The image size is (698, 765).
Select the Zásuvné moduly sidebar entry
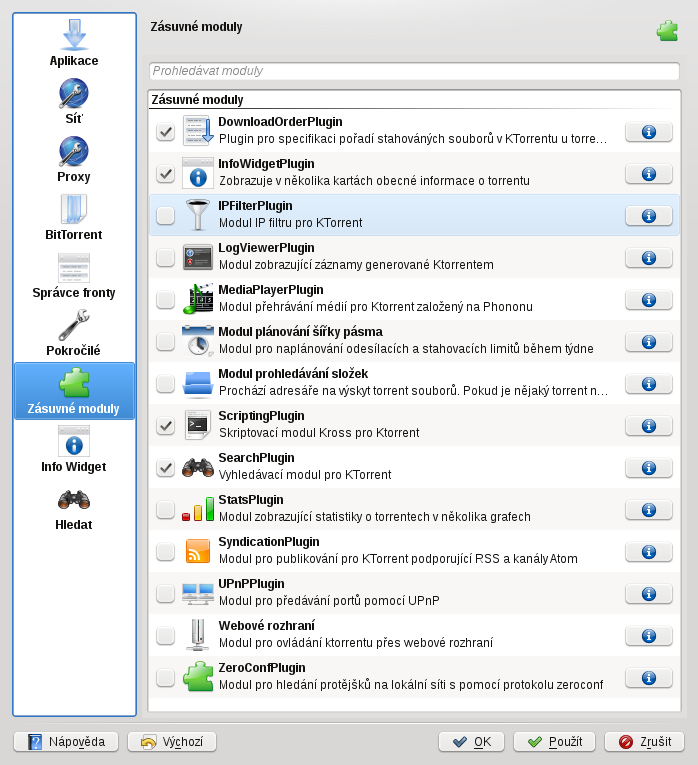74,391
